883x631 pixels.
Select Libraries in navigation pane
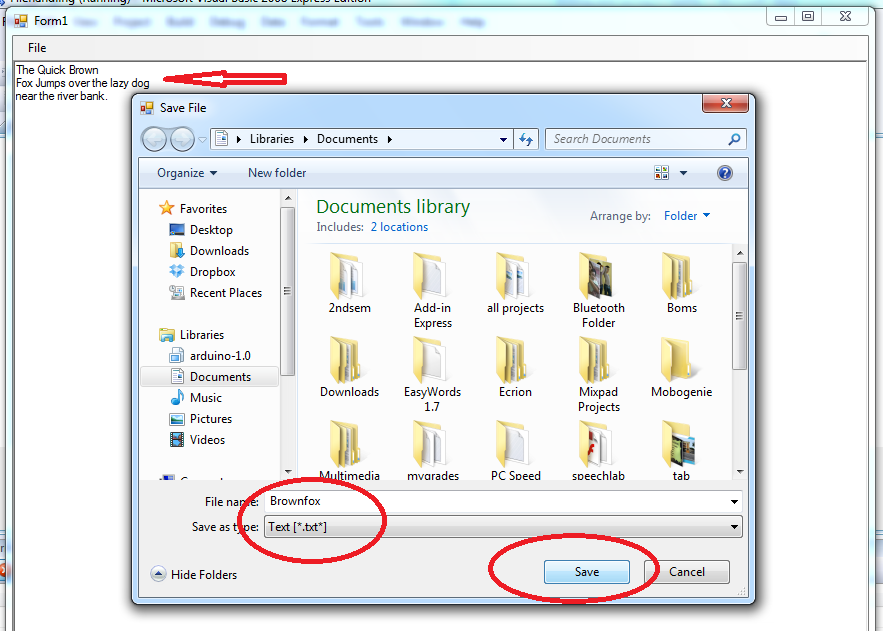[x=192, y=334]
